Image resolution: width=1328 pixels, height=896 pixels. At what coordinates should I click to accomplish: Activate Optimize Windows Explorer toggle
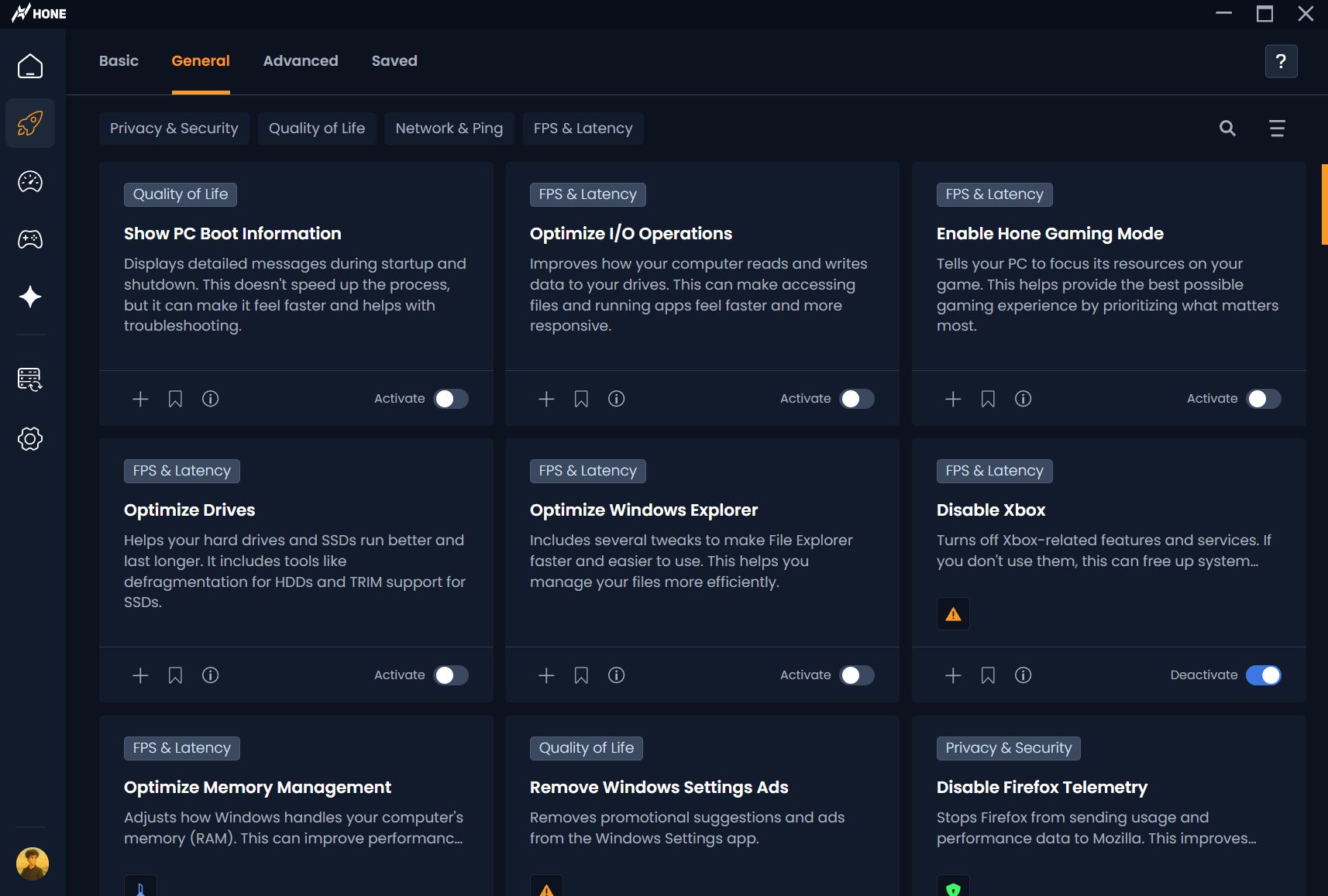click(857, 675)
